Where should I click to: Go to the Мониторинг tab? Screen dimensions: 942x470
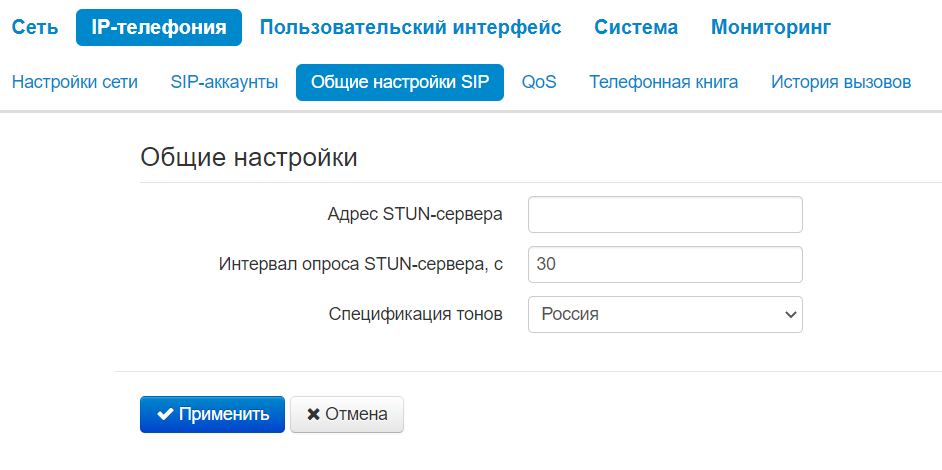(x=771, y=27)
